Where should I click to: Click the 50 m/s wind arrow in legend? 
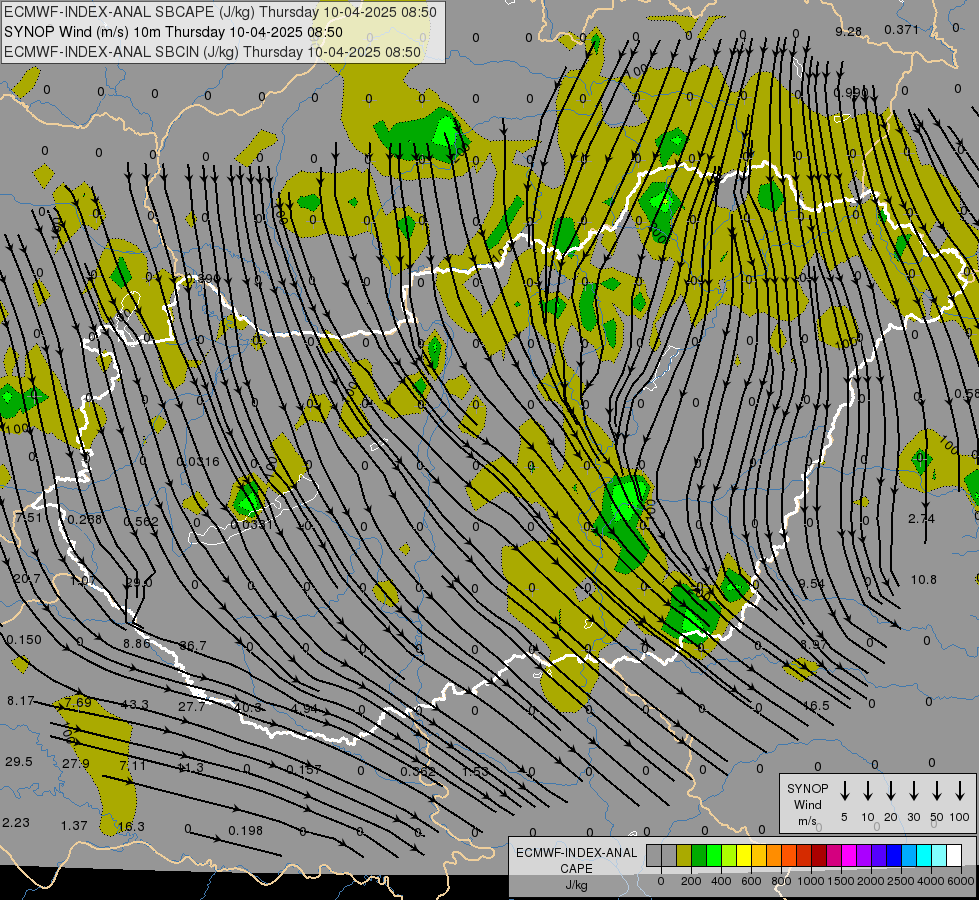[x=937, y=791]
